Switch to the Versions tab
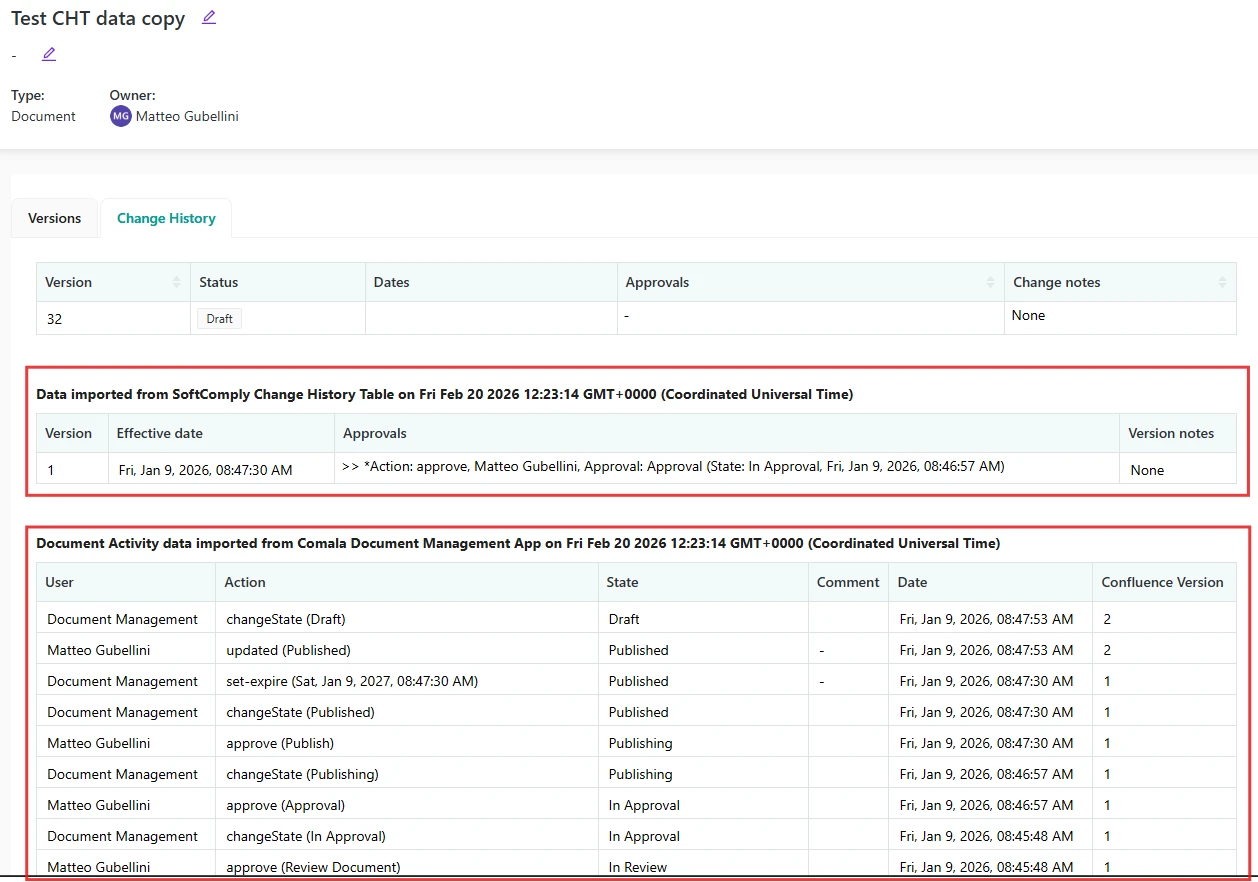Image resolution: width=1258 pixels, height=882 pixels. point(55,218)
